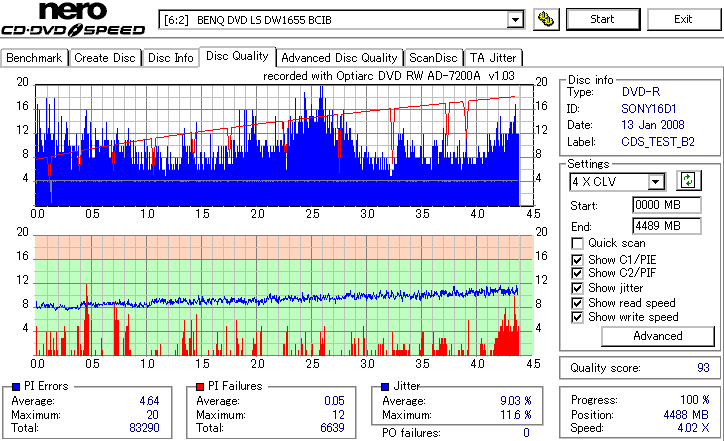Screen dimensions: 724x441
Task: Click the Exit button
Action: point(683,19)
